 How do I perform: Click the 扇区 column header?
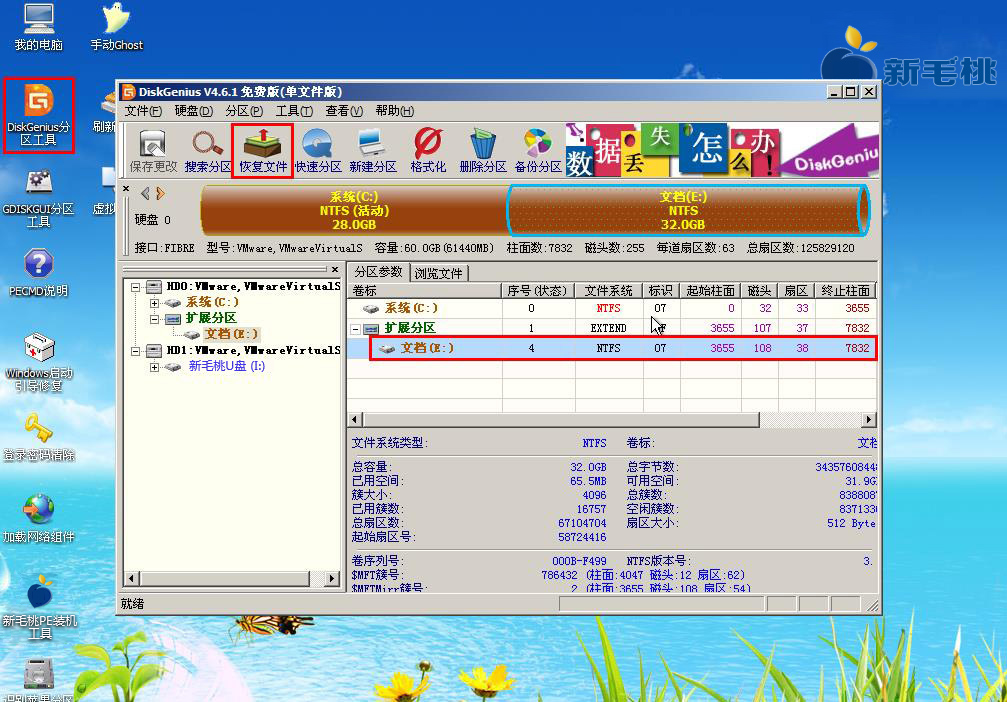797,291
